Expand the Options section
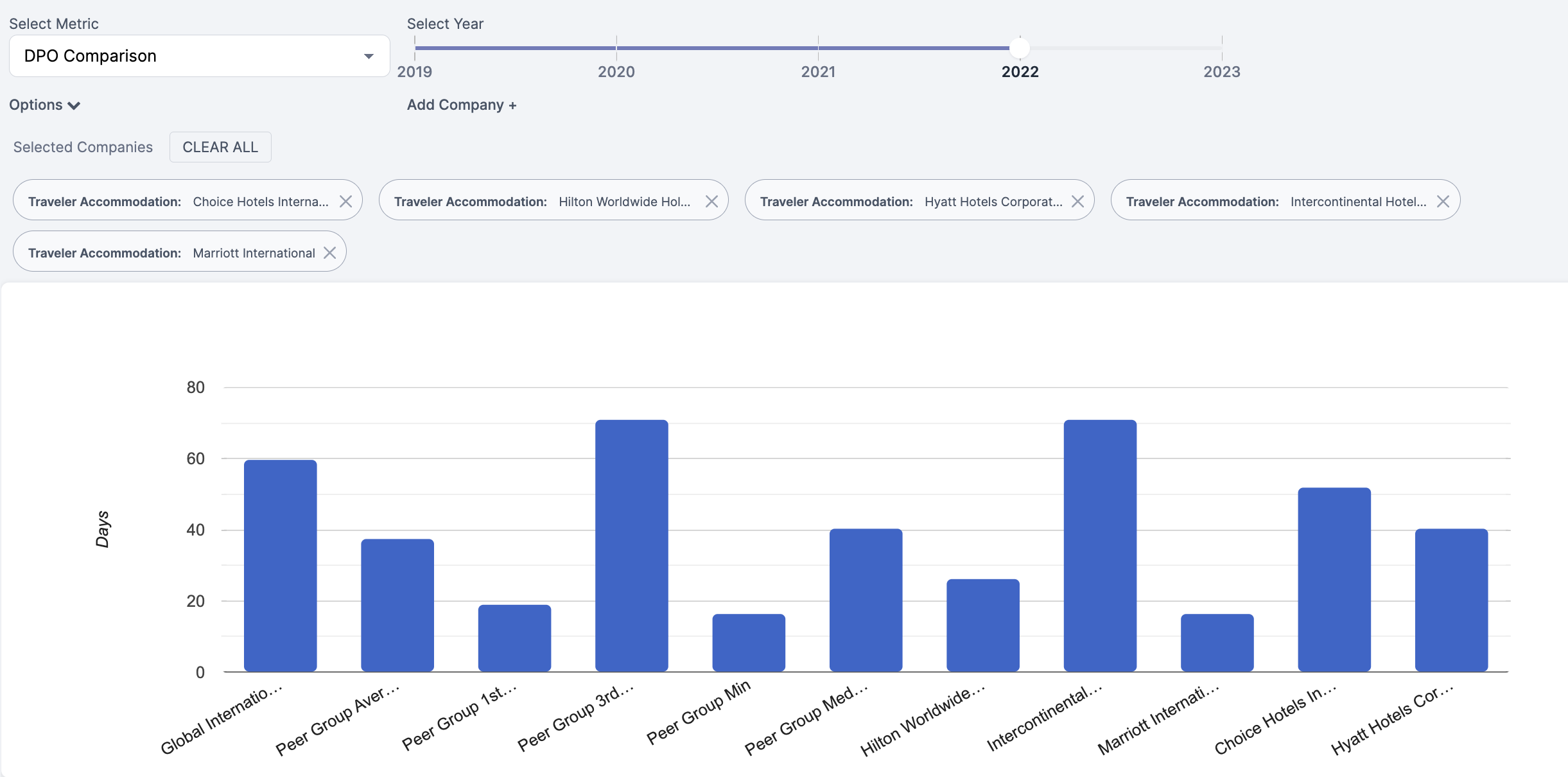This screenshot has width=1568, height=777. coord(44,105)
